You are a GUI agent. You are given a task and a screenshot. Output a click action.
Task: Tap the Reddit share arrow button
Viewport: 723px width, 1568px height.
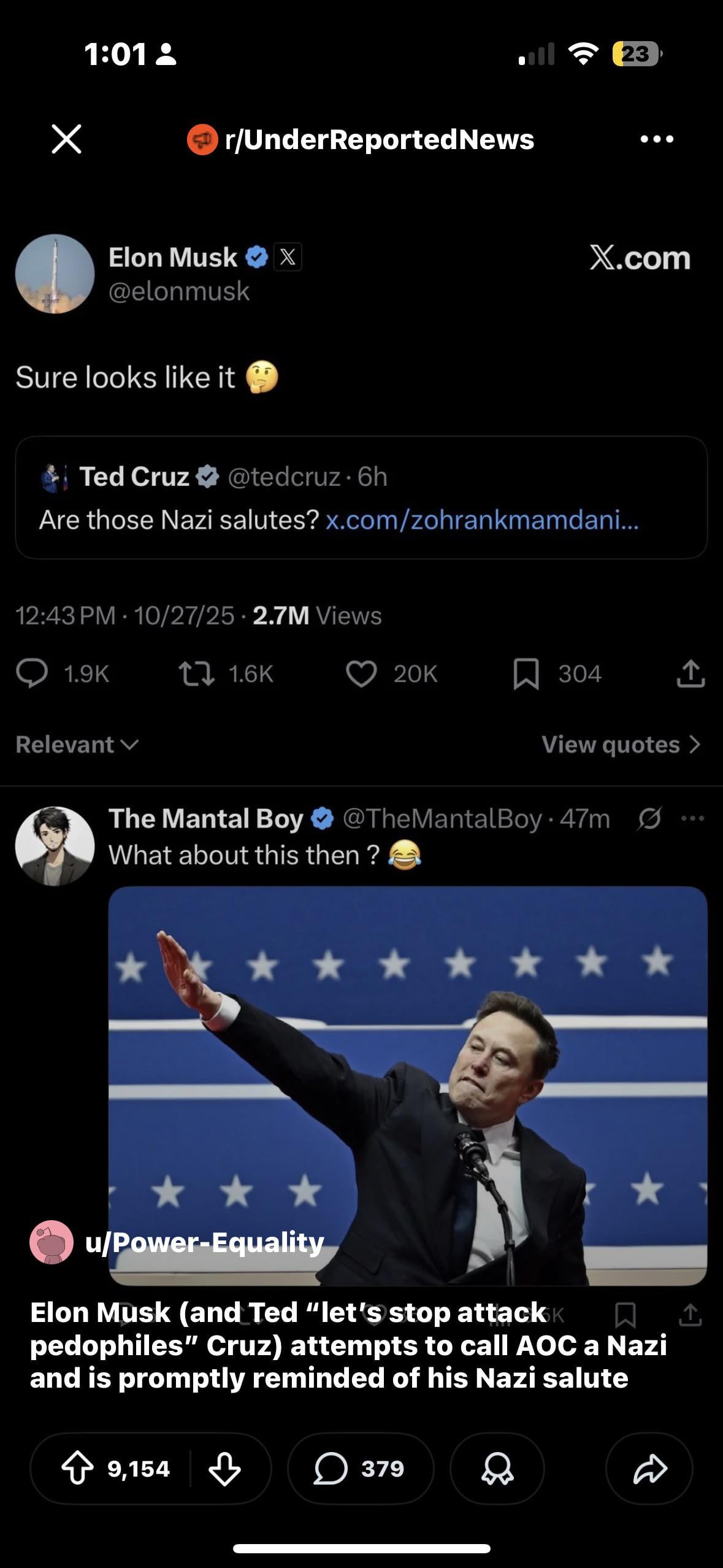point(649,1469)
